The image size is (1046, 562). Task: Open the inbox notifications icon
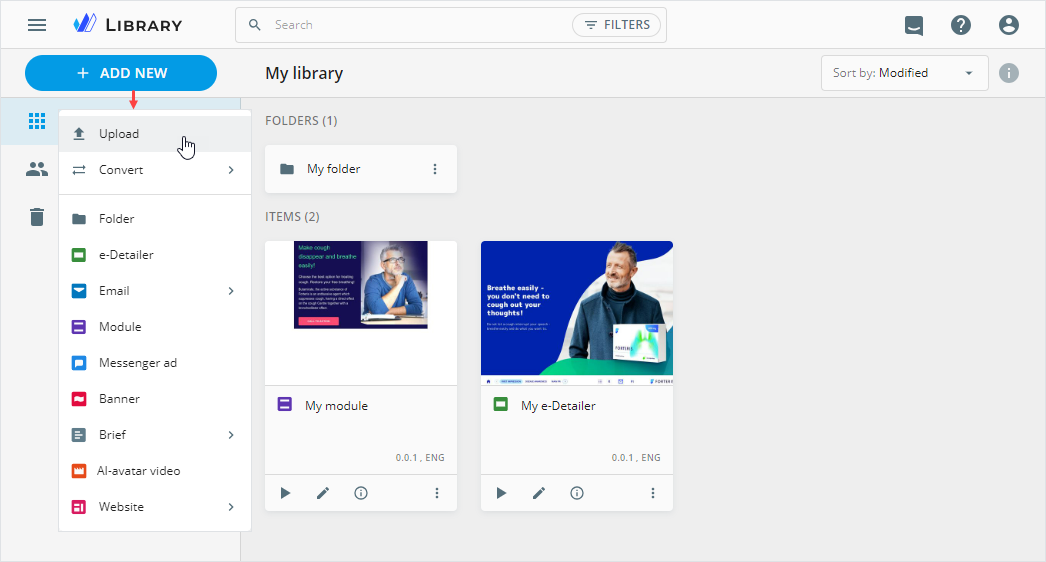point(914,25)
